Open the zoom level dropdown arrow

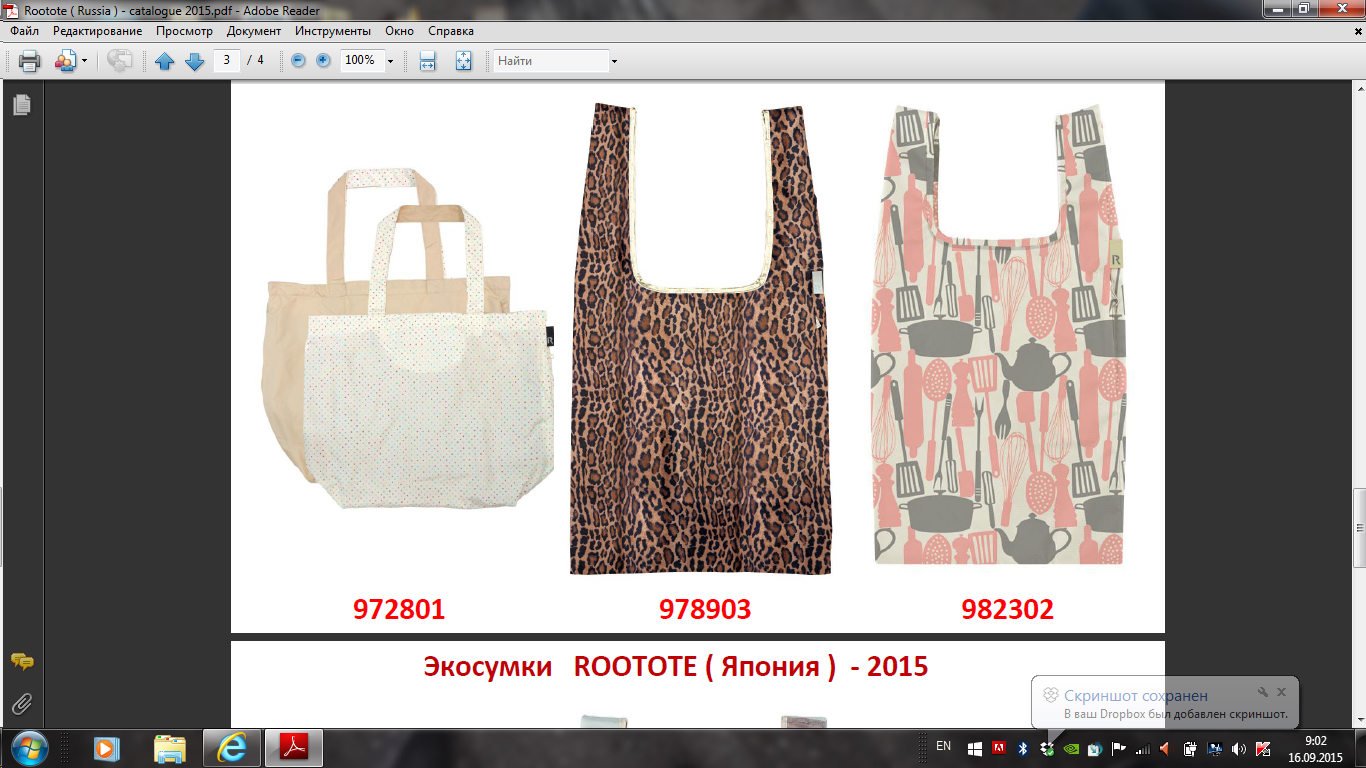click(390, 61)
